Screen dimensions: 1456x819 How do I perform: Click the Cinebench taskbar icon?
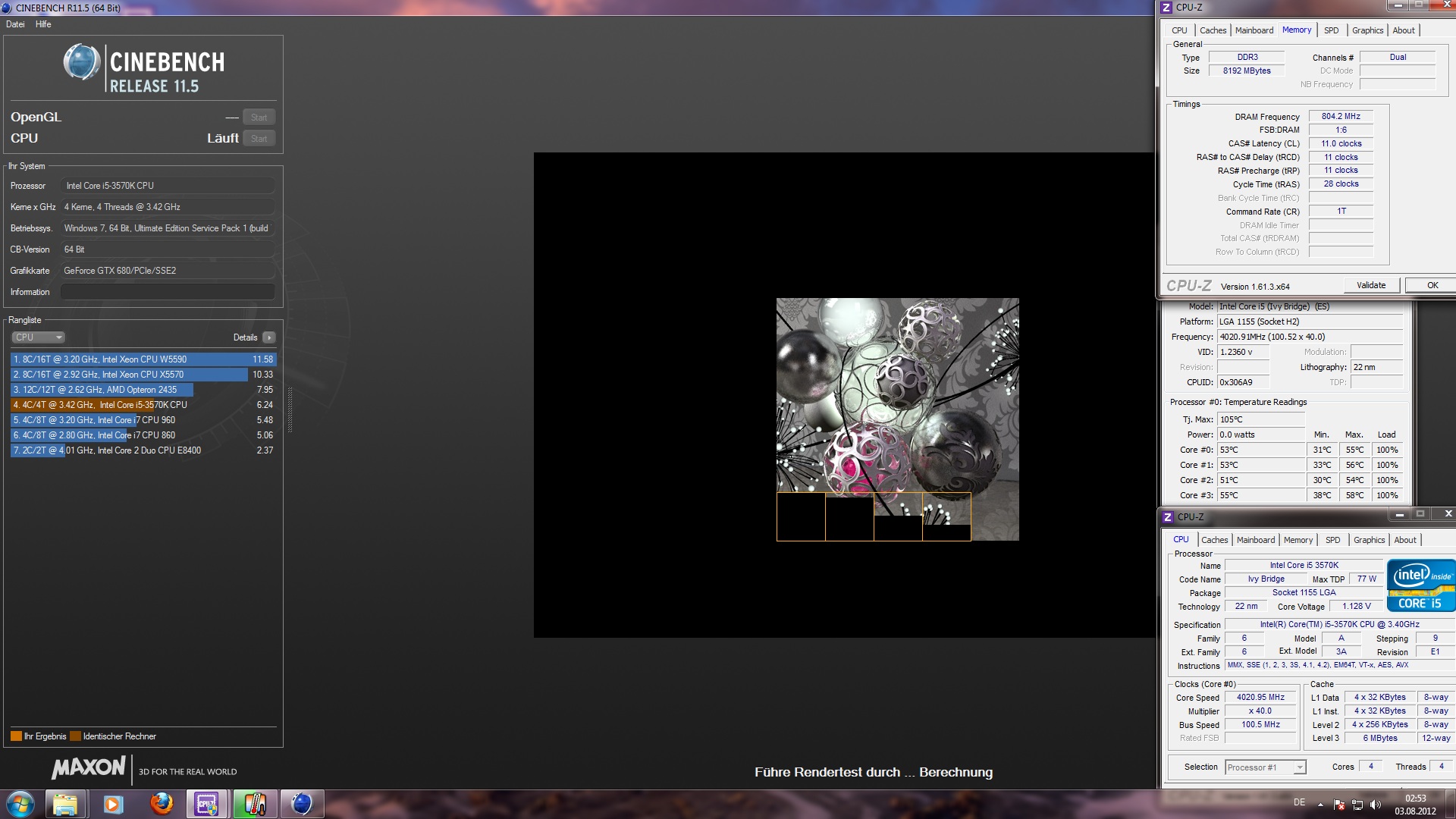point(302,804)
